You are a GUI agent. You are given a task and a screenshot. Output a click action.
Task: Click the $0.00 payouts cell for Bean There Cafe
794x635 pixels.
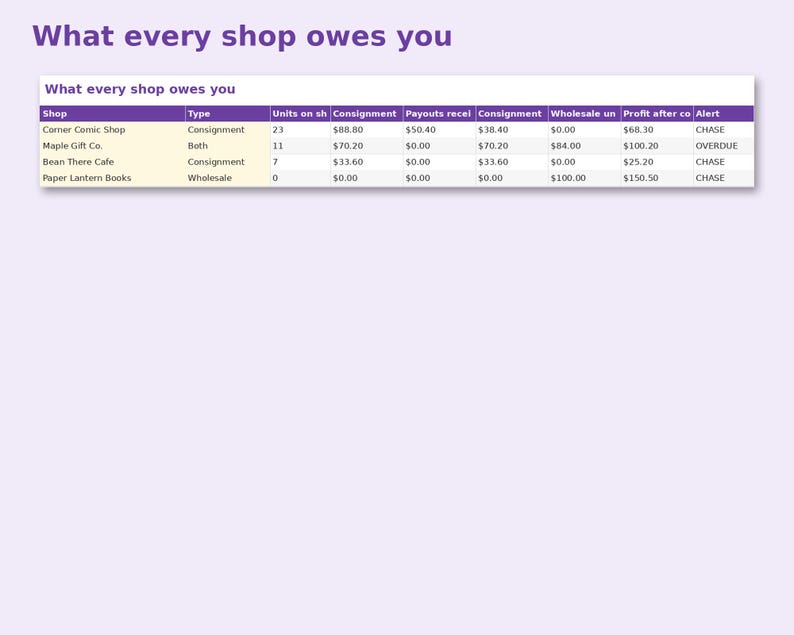[x=439, y=162]
